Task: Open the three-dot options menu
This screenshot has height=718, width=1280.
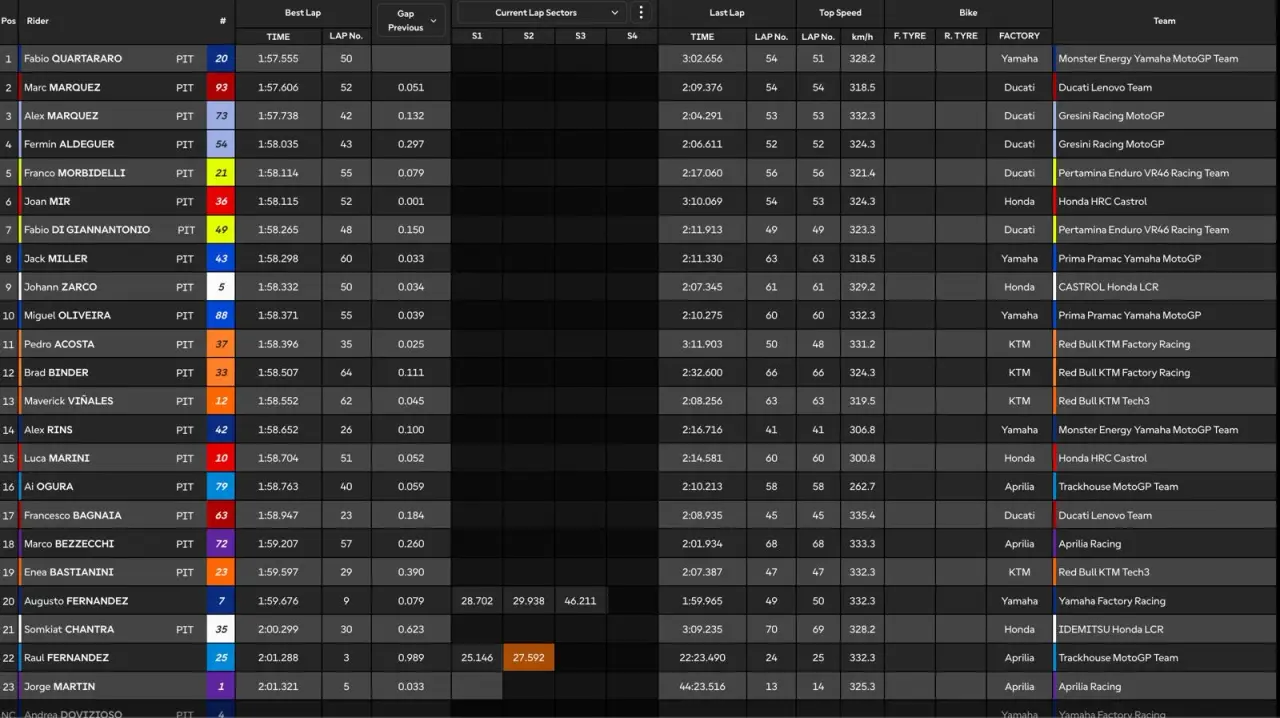Action: point(641,13)
